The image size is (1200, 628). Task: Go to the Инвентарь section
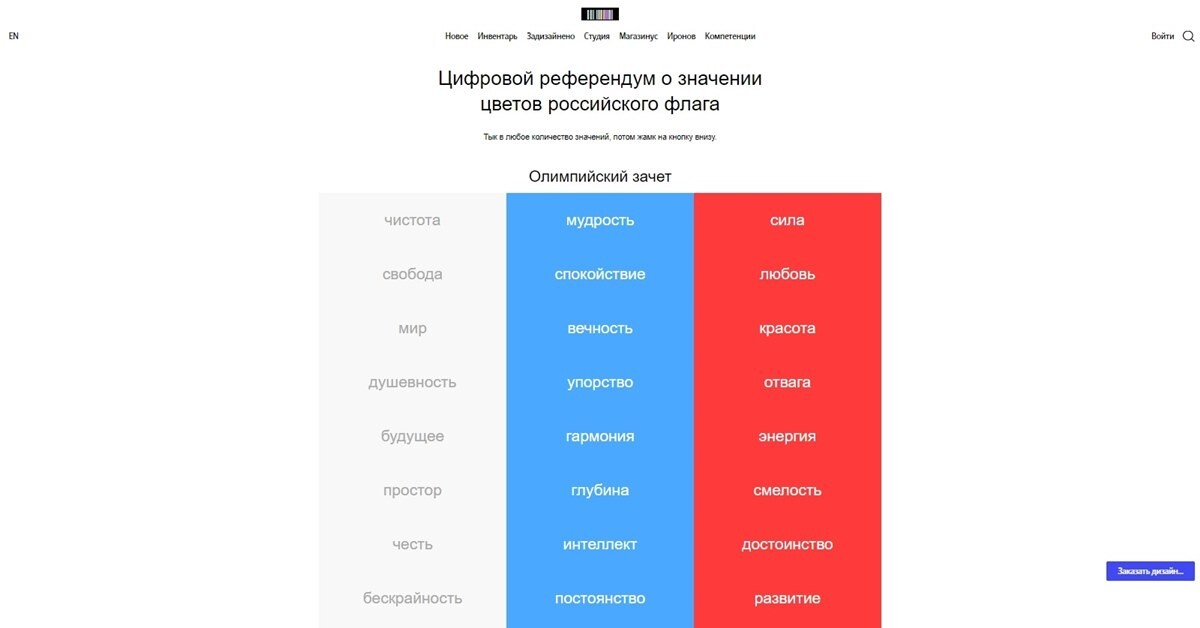[x=497, y=36]
